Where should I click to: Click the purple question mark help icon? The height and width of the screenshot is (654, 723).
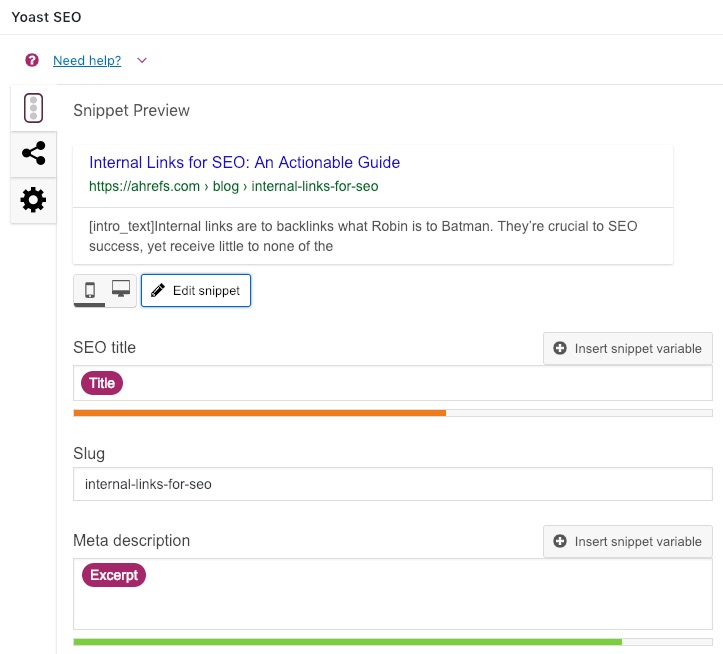click(x=32, y=60)
